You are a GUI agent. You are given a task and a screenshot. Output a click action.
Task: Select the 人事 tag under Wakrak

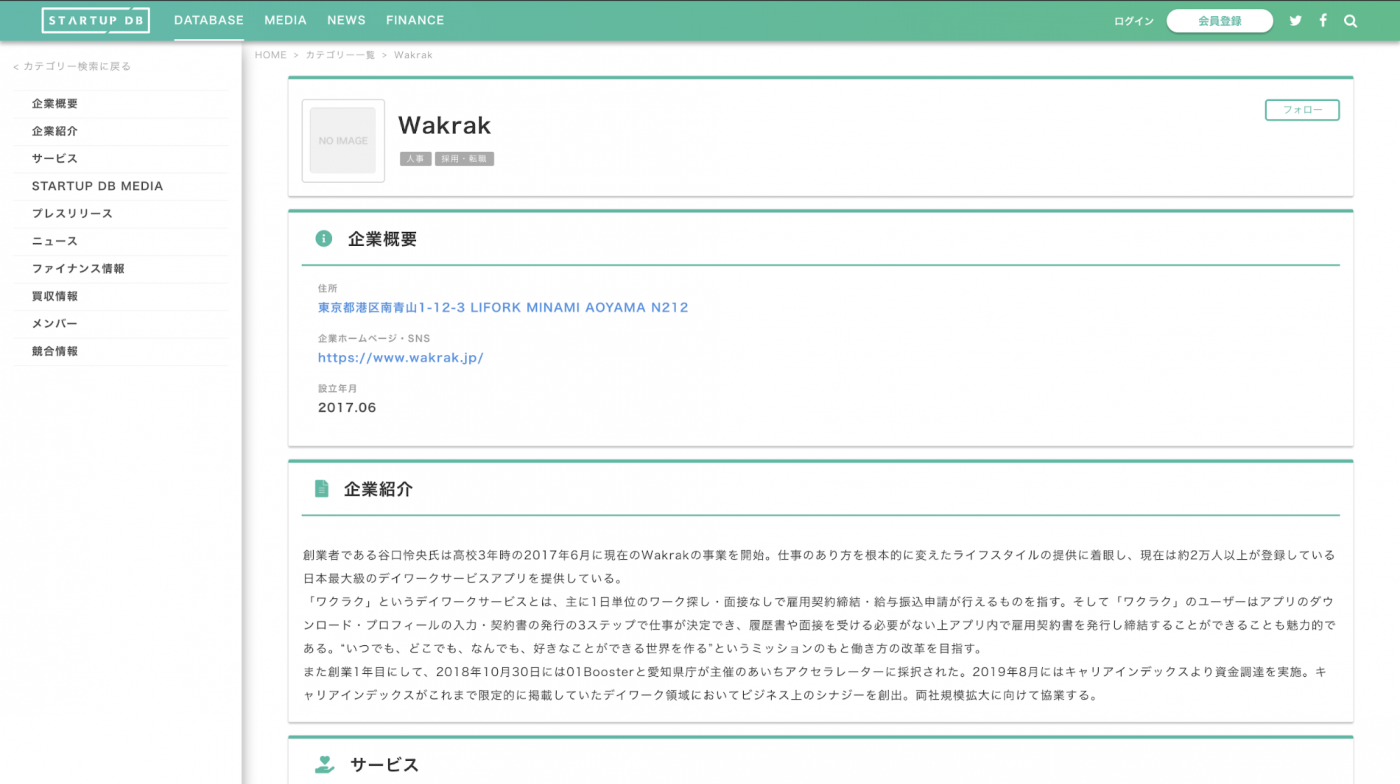416,158
